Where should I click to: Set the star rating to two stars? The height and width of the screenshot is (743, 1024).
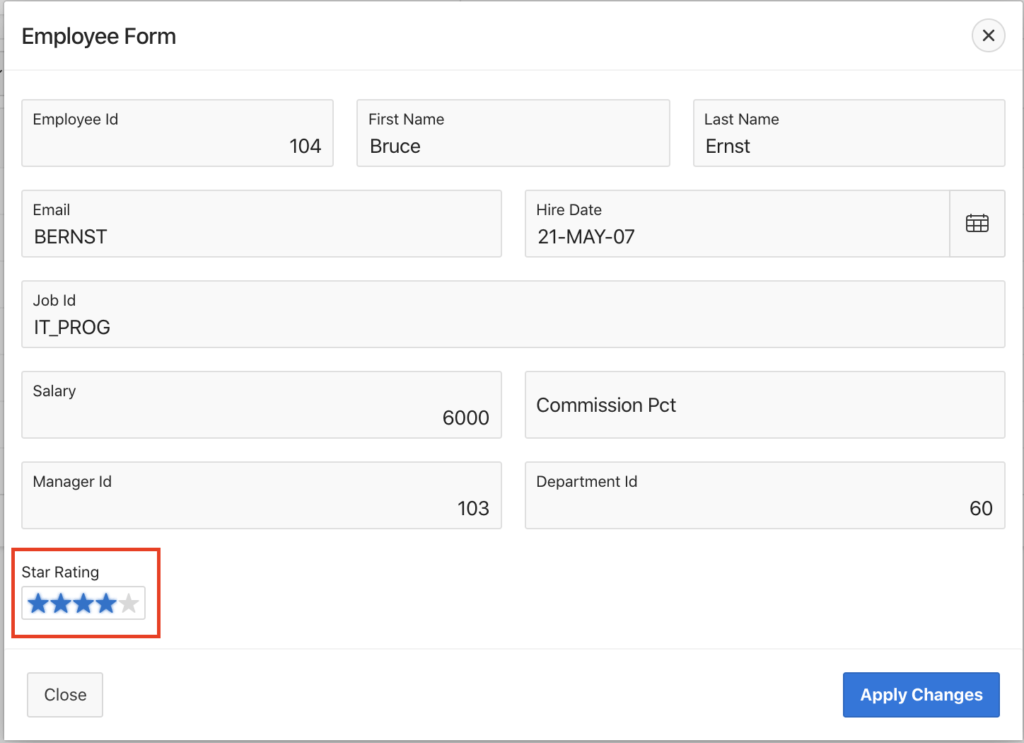(61, 603)
